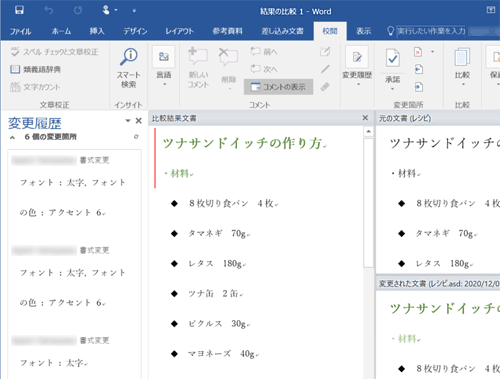Click the 実行したい作業を入力 search box
The width and height of the screenshot is (500, 379).
pos(431,31)
